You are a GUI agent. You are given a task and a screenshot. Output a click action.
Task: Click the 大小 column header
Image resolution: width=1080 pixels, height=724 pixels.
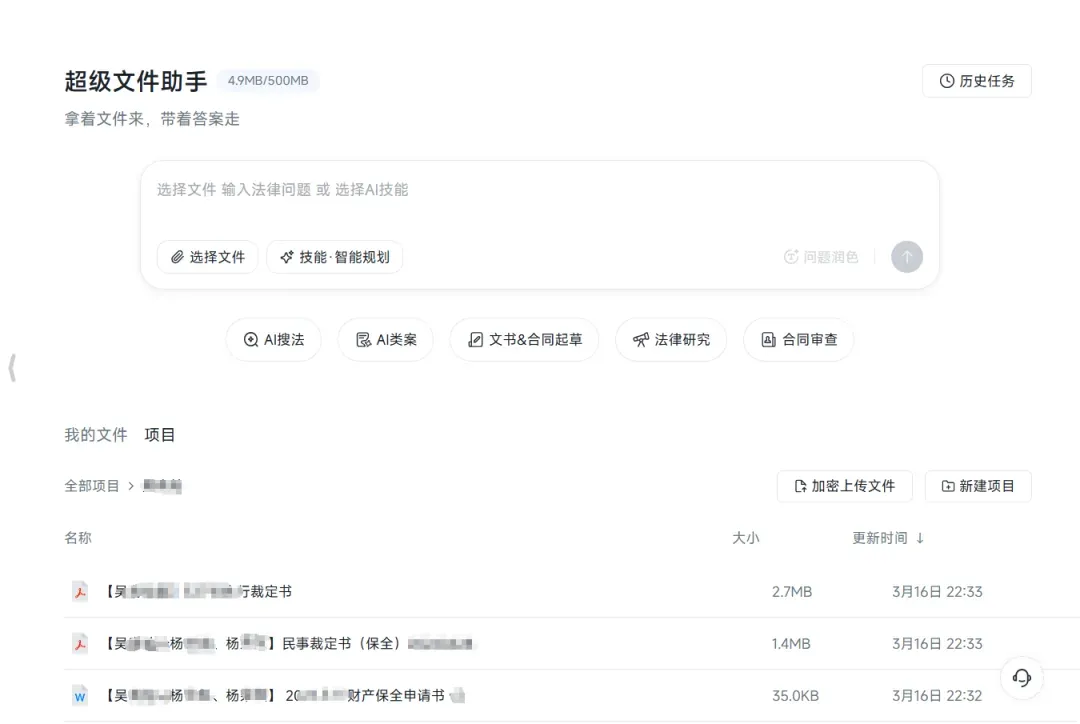[x=745, y=538]
